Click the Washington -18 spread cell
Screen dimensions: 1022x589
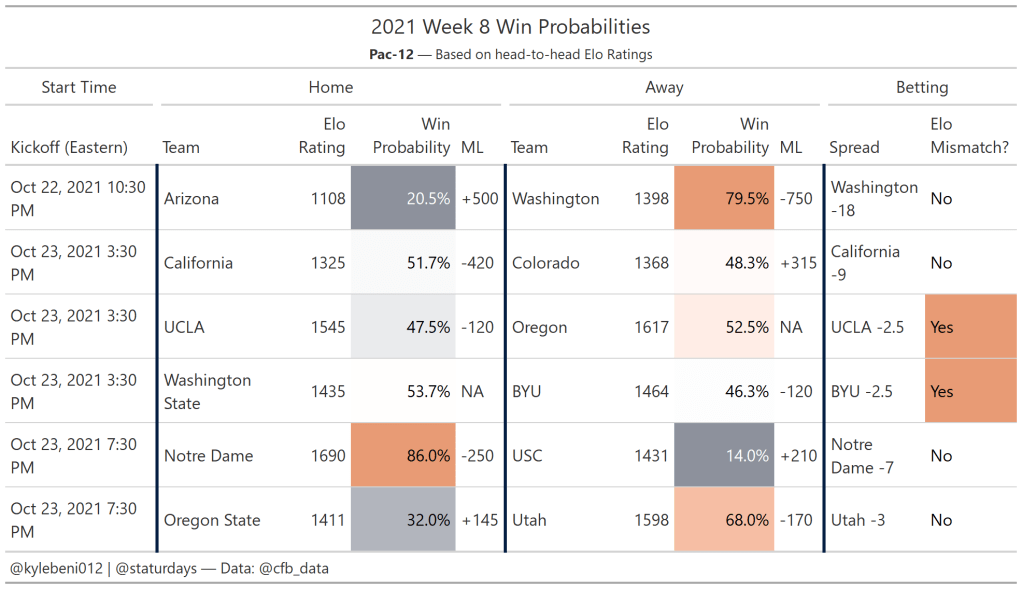click(x=874, y=199)
